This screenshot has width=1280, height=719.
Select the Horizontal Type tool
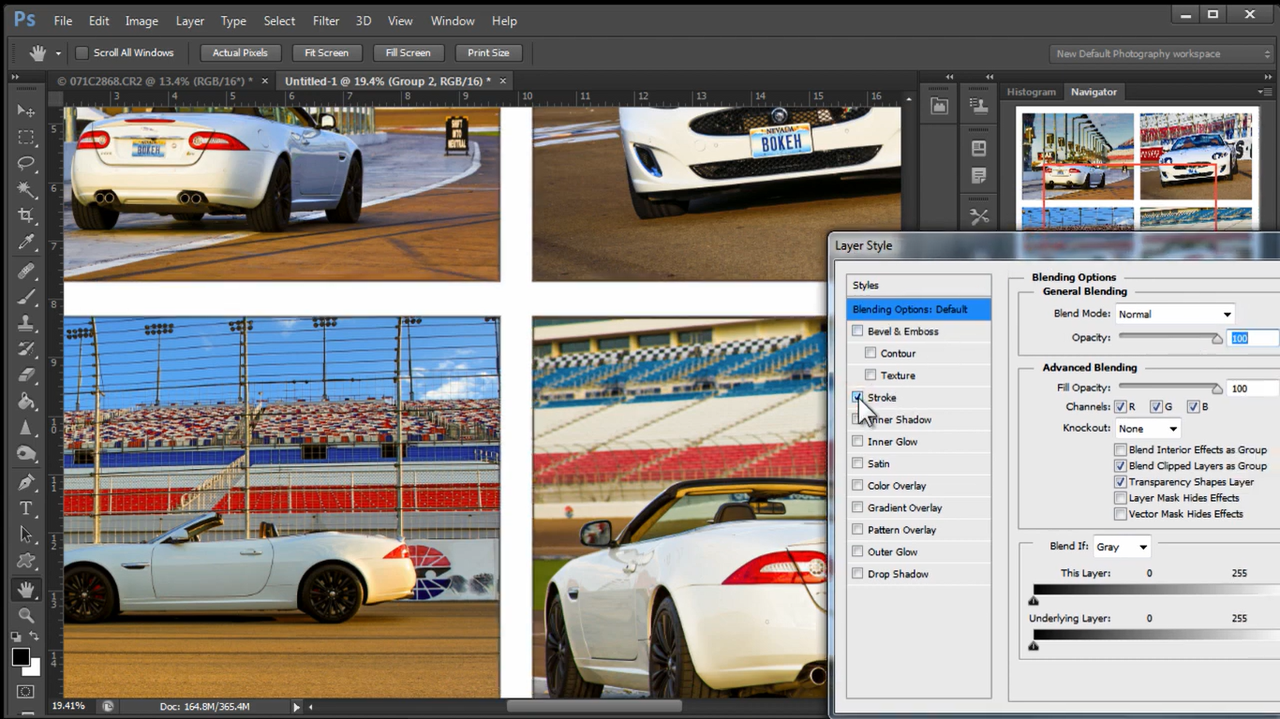26,508
